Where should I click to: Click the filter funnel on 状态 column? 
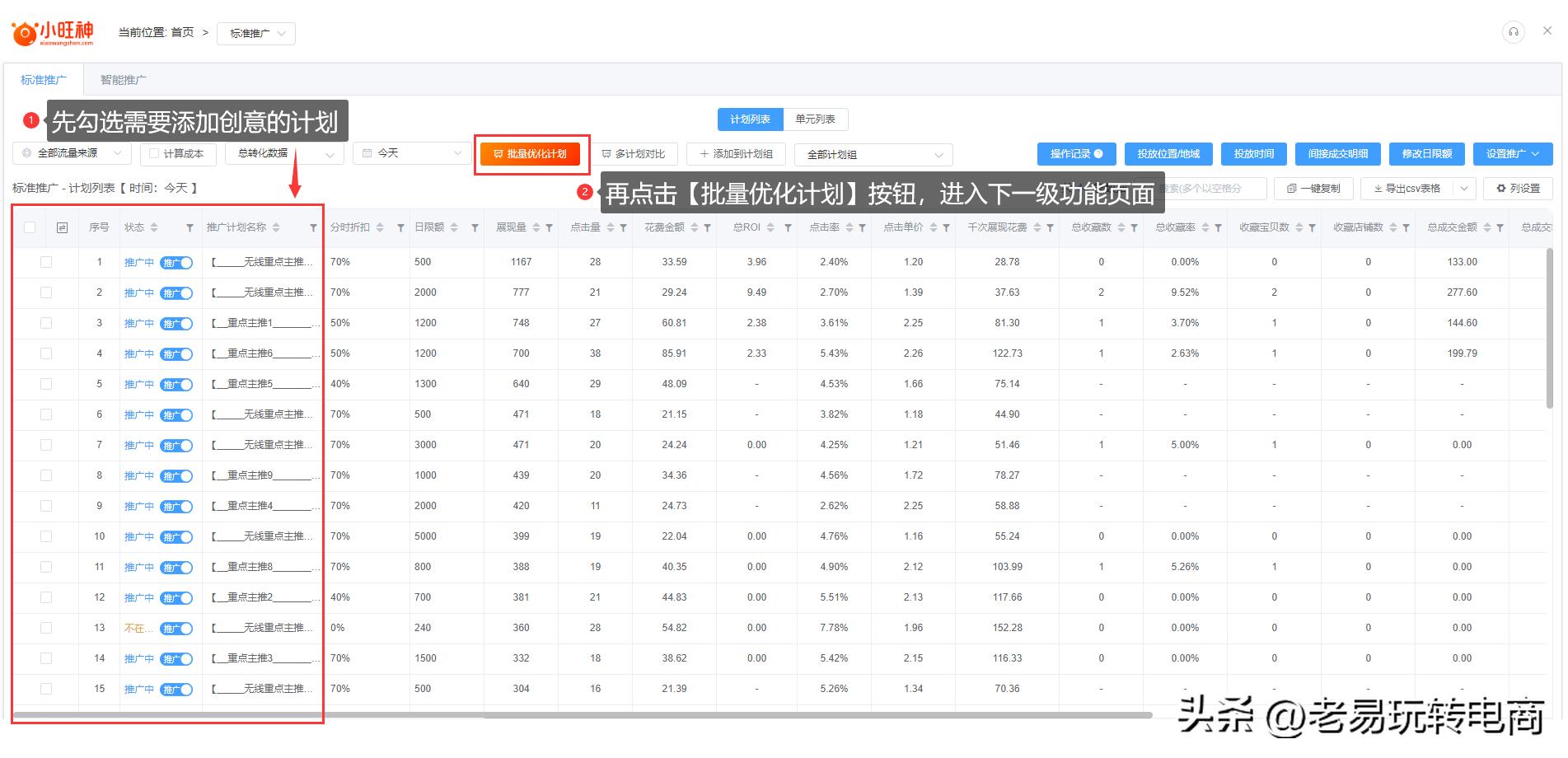(190, 227)
